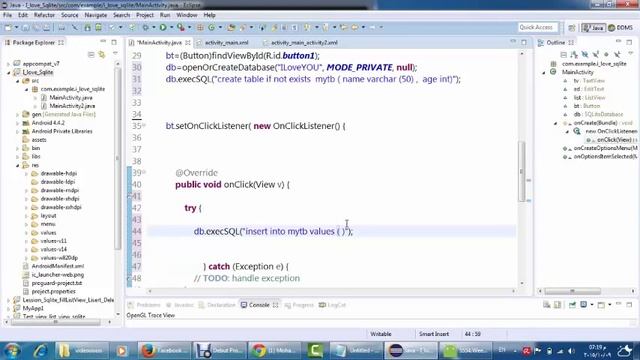Open Package Explorer view menu arrow
Screen dimensions: 640x360
pos(115,53)
